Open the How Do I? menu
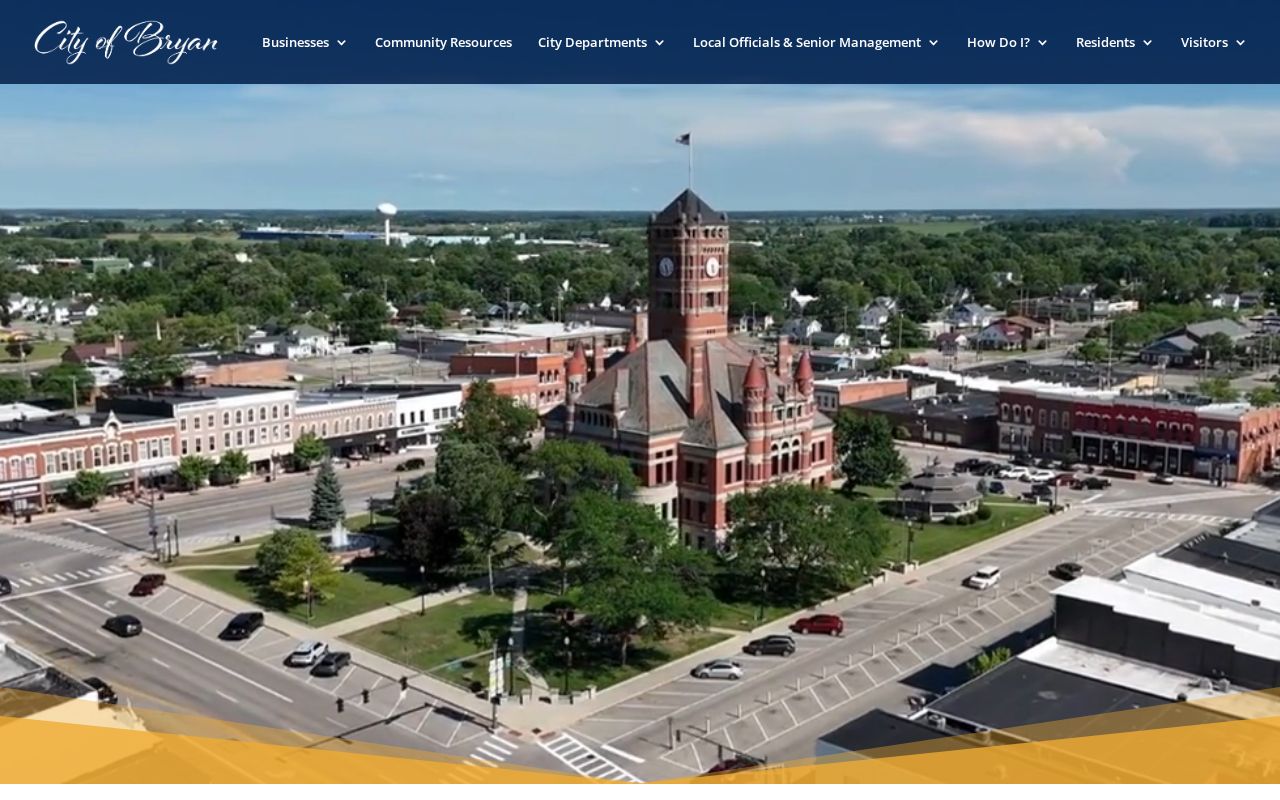1280x800 pixels. 998,42
